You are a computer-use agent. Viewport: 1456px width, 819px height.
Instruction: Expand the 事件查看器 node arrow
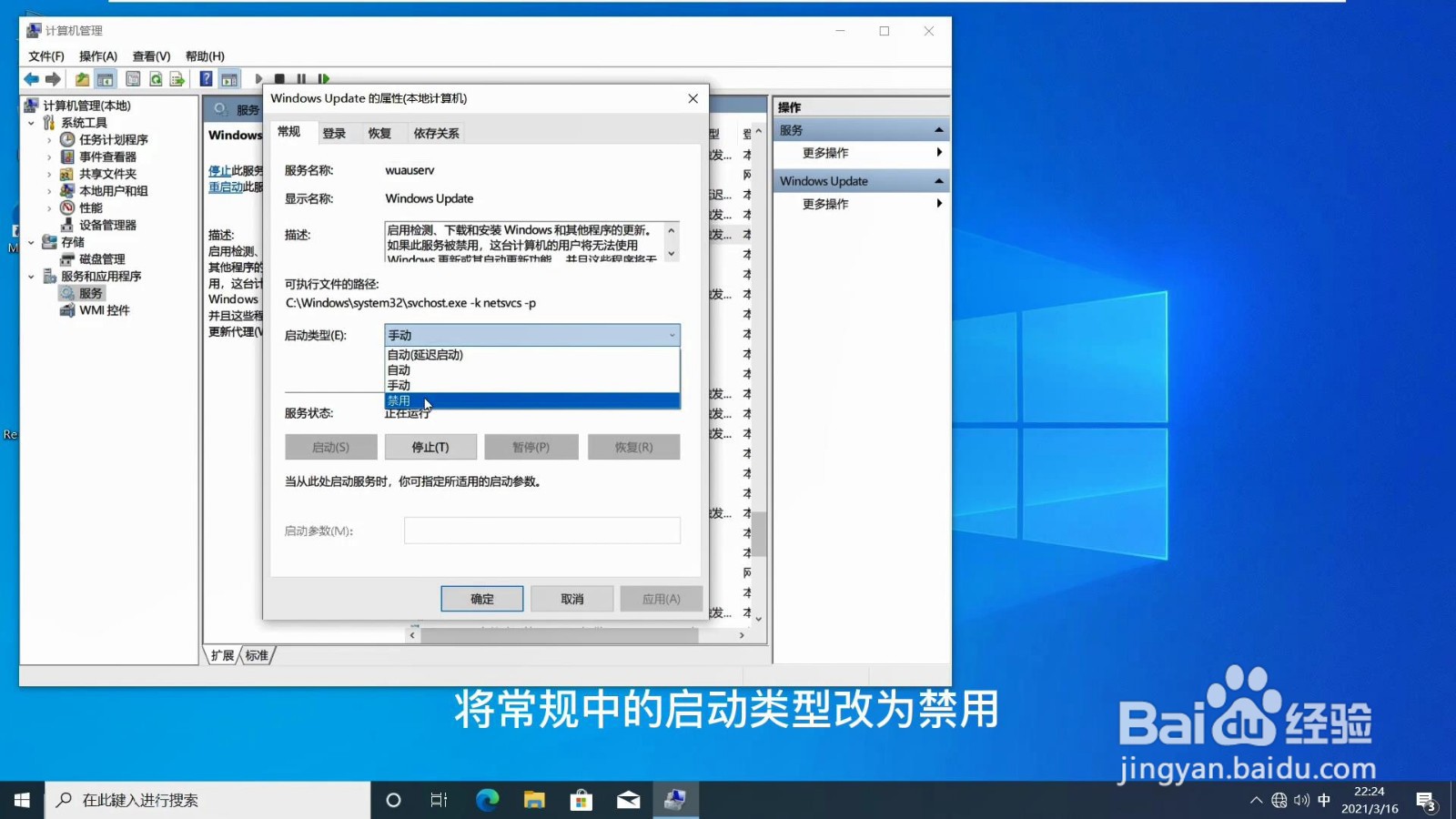49,157
